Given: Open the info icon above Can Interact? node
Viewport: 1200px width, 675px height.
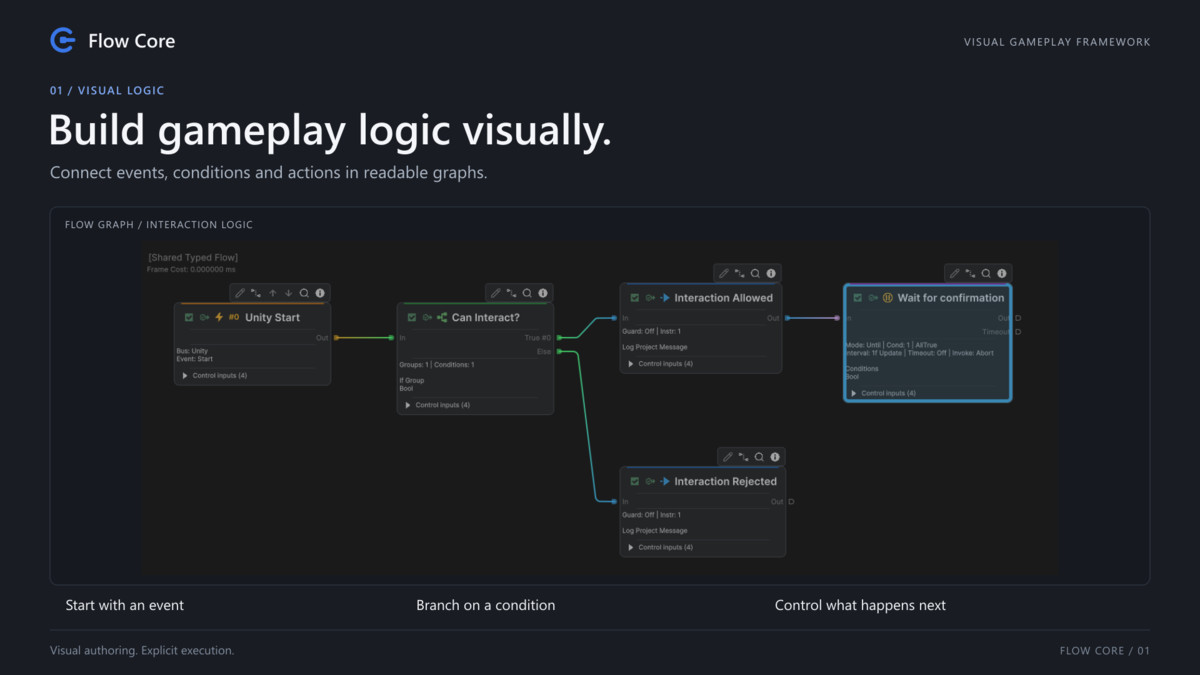Looking at the screenshot, I should [x=543, y=293].
